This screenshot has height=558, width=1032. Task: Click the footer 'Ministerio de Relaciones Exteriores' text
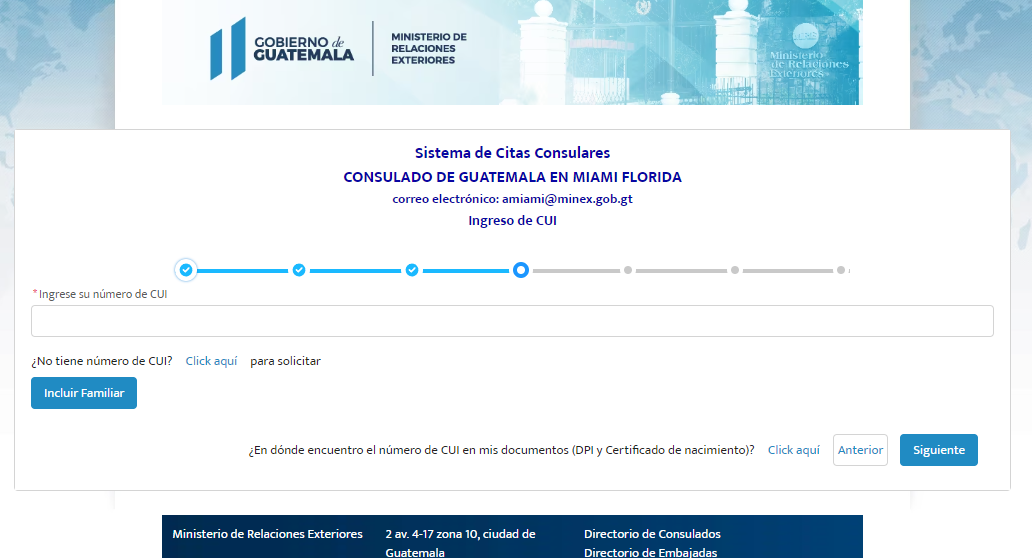[x=267, y=534]
